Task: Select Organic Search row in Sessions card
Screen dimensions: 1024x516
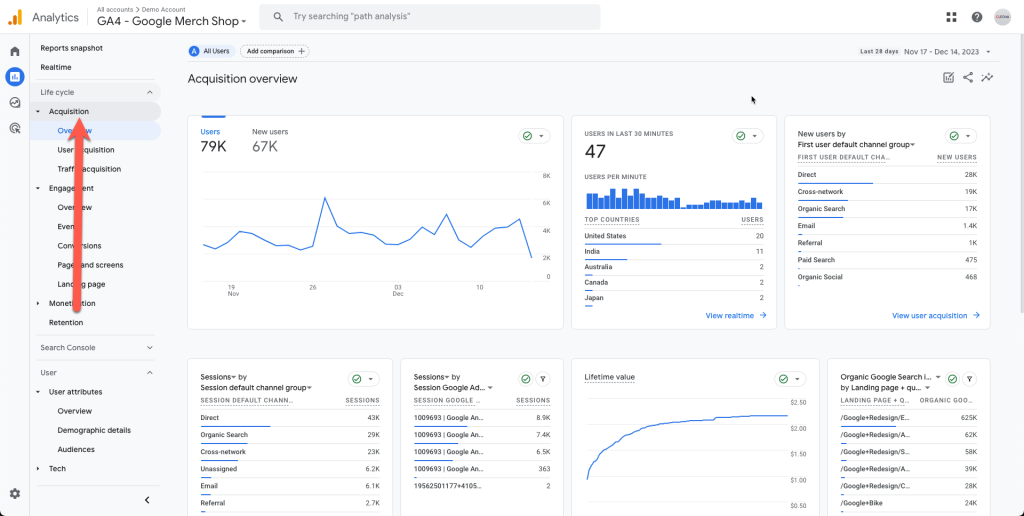Action: (x=290, y=435)
